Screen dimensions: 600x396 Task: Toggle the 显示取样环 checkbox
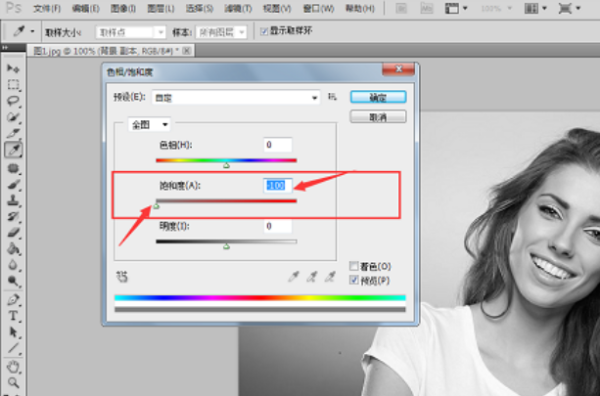pyautogui.click(x=264, y=31)
